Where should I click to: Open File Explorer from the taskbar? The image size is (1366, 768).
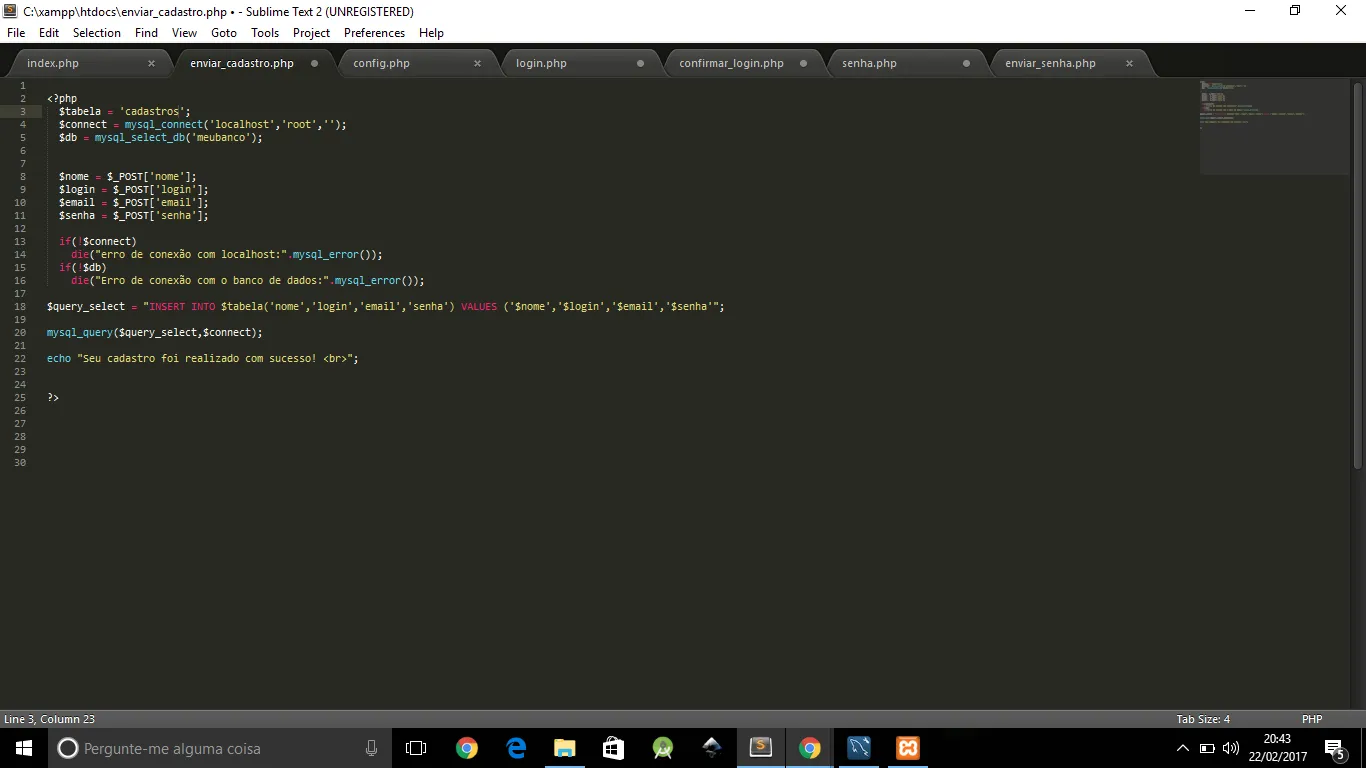[565, 748]
